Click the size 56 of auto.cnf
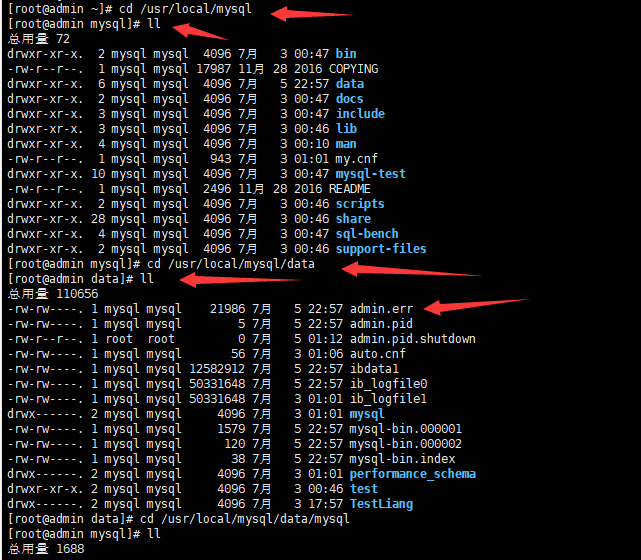This screenshot has width=641, height=560. point(238,354)
